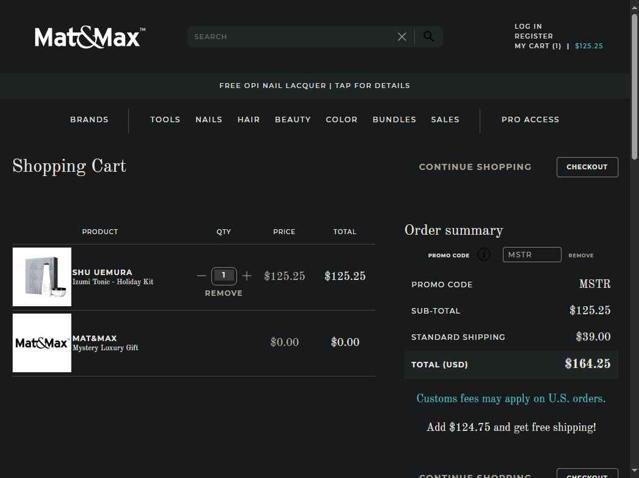Tap the Free OPI Nail Lacquer banner

(315, 86)
